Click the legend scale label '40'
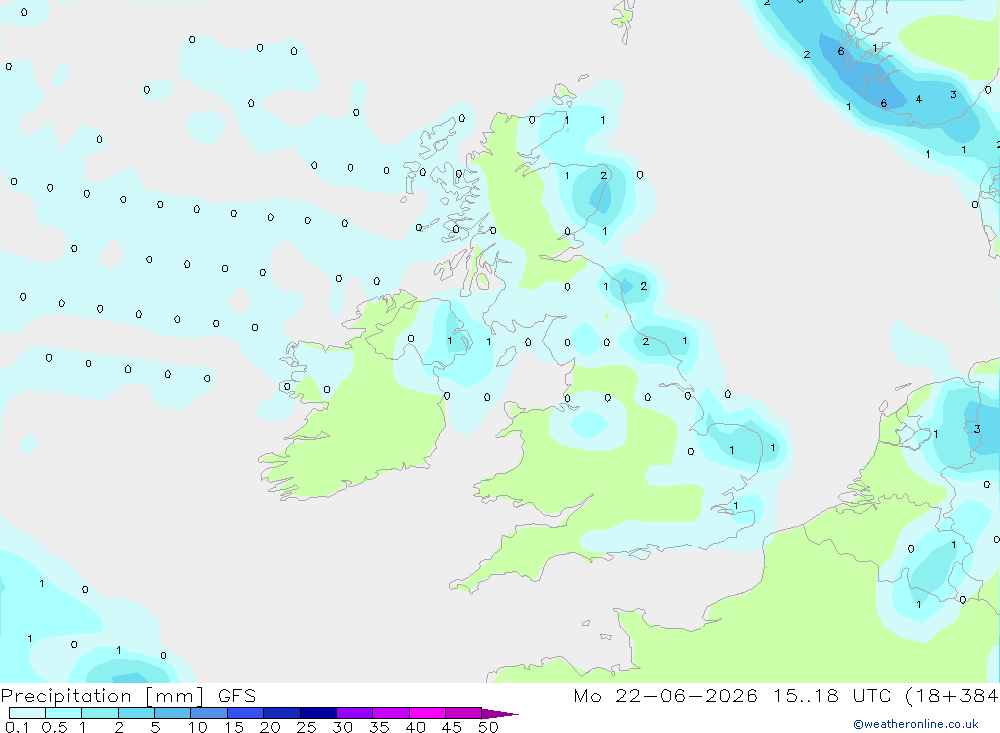 point(416,727)
